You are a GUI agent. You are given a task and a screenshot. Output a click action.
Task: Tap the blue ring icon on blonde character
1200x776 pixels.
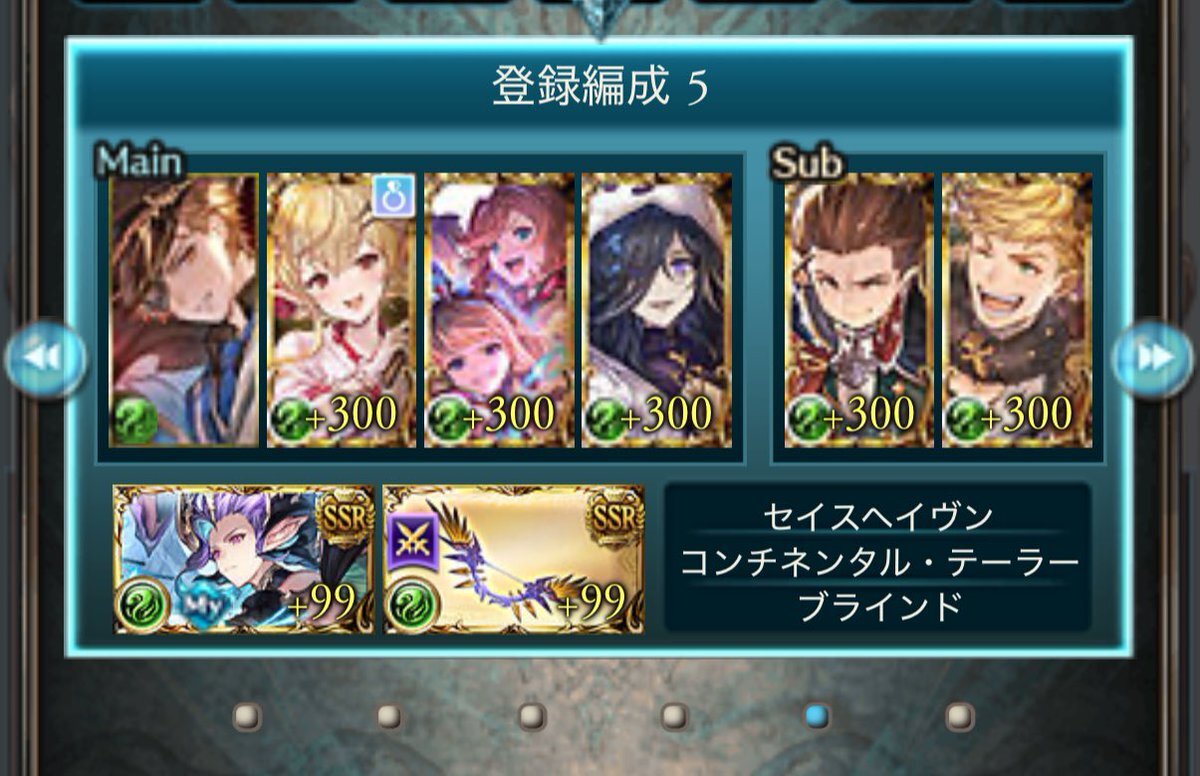pos(392,195)
